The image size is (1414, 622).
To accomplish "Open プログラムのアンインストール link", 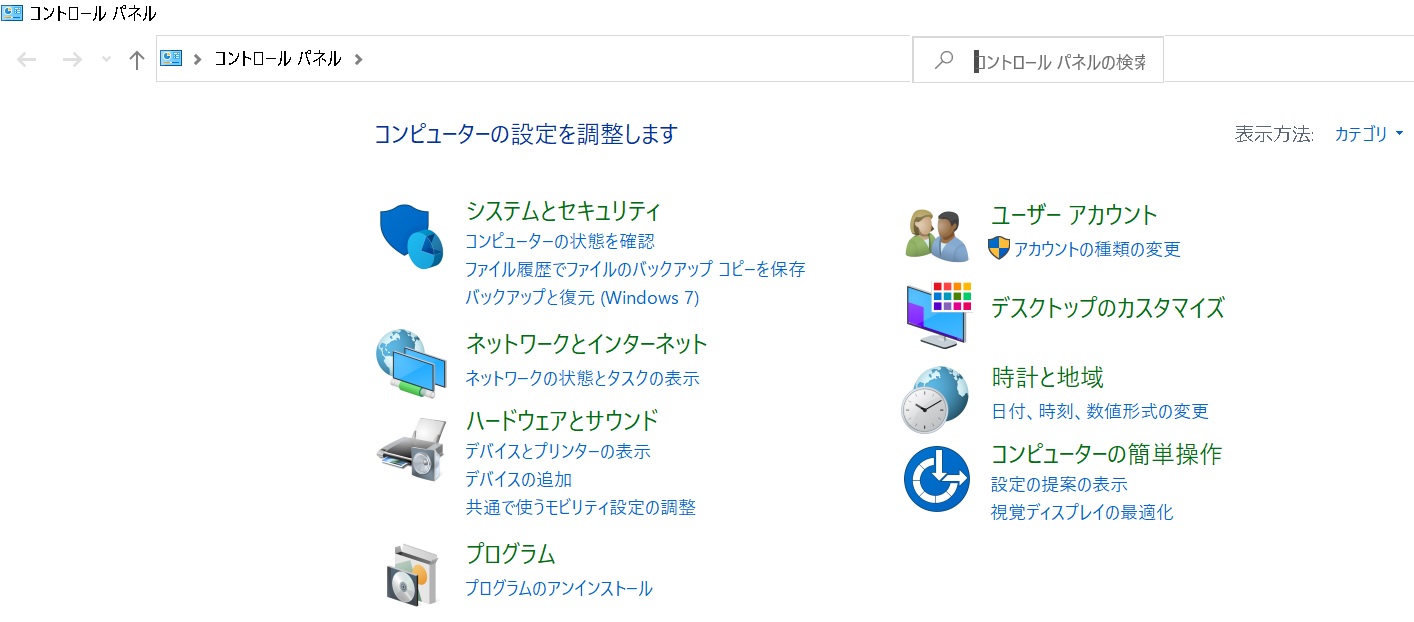I will point(559,588).
